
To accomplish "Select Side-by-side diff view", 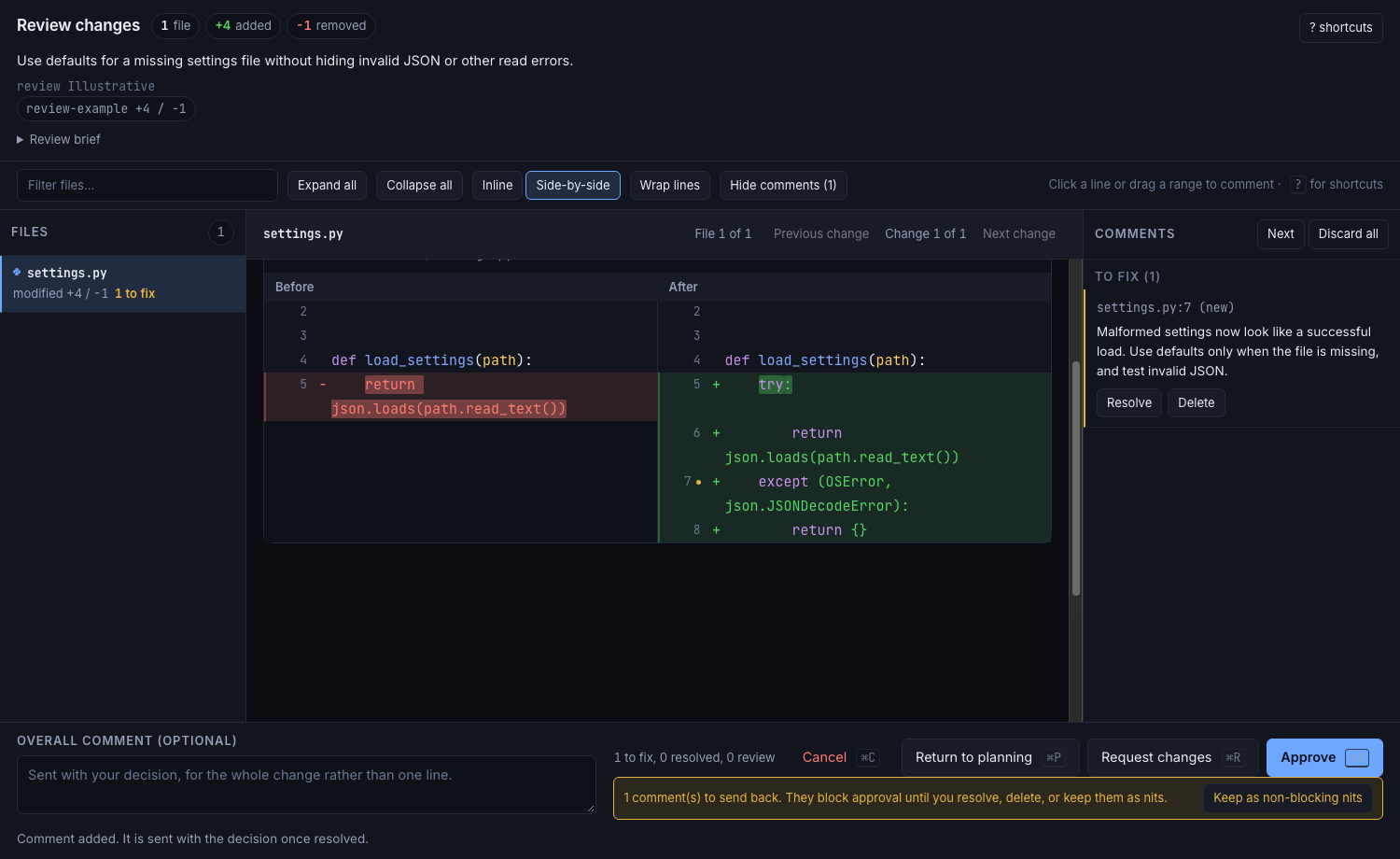I will [573, 185].
